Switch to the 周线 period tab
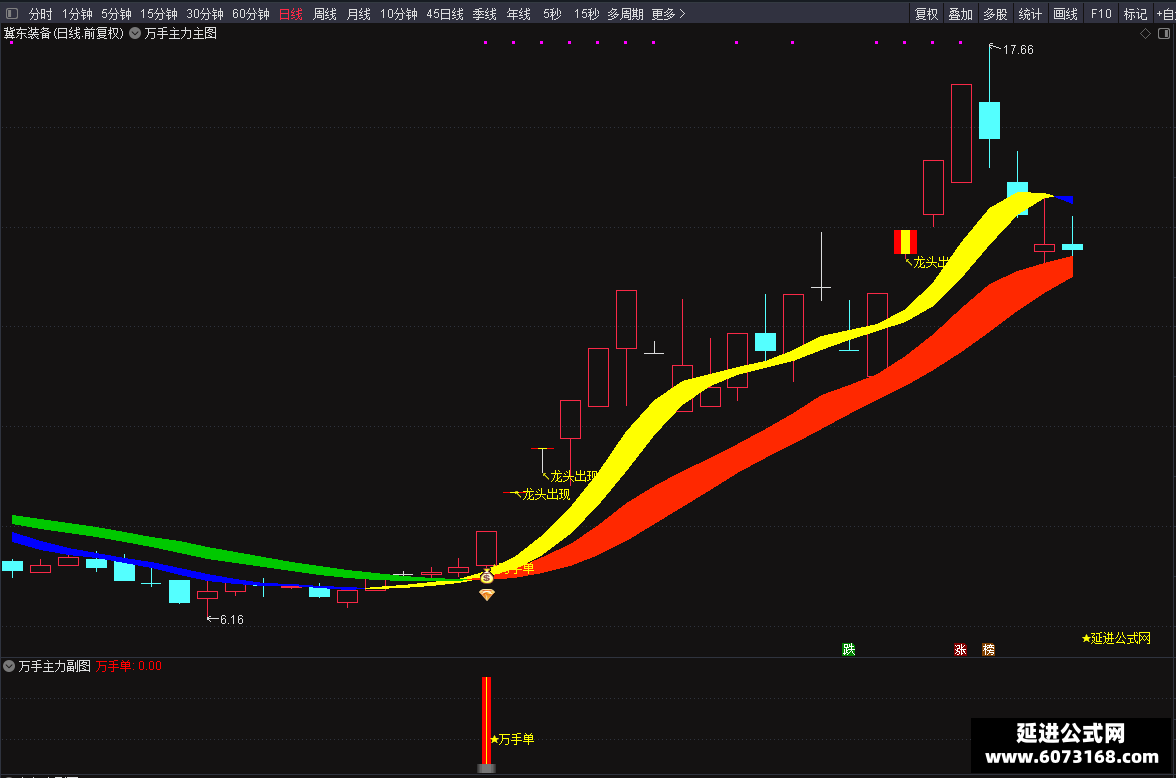This screenshot has width=1176, height=778. pos(325,14)
